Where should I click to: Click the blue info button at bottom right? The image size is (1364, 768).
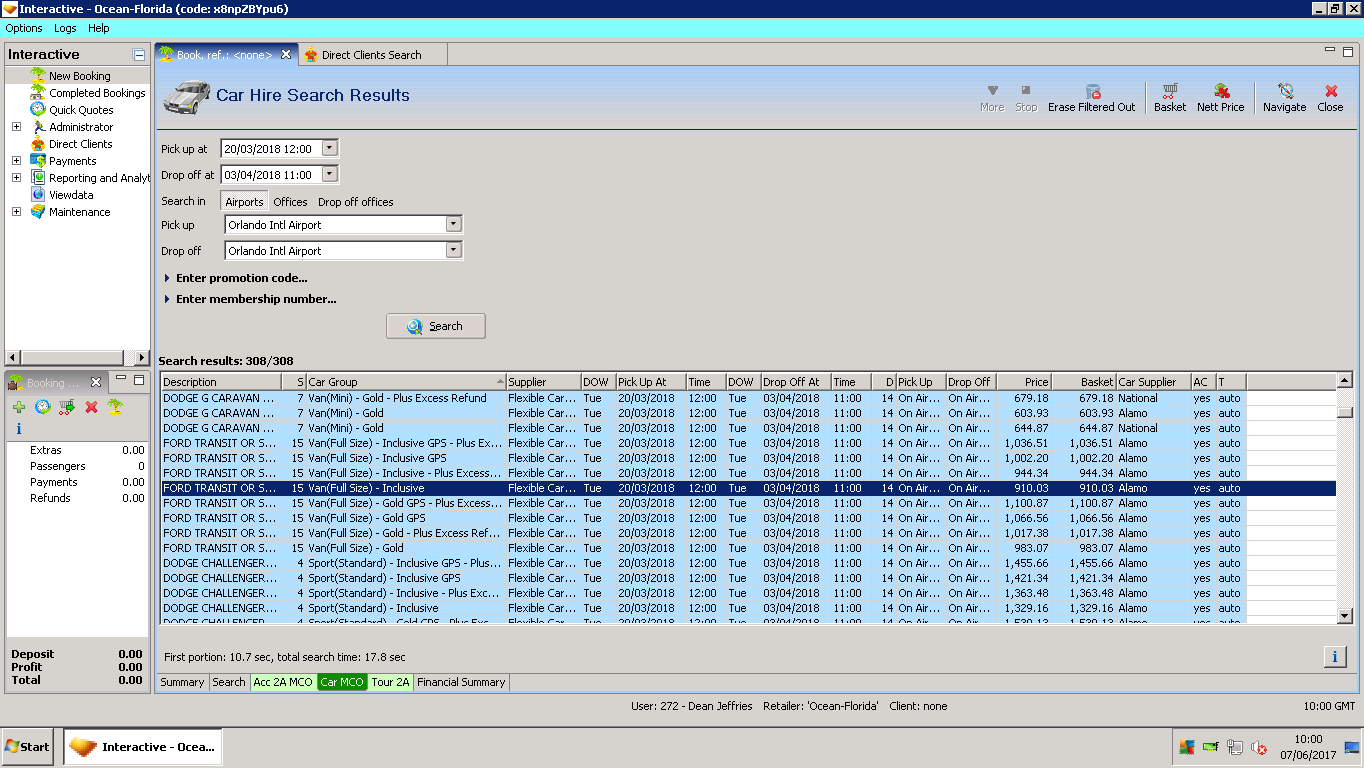pyautogui.click(x=1334, y=656)
